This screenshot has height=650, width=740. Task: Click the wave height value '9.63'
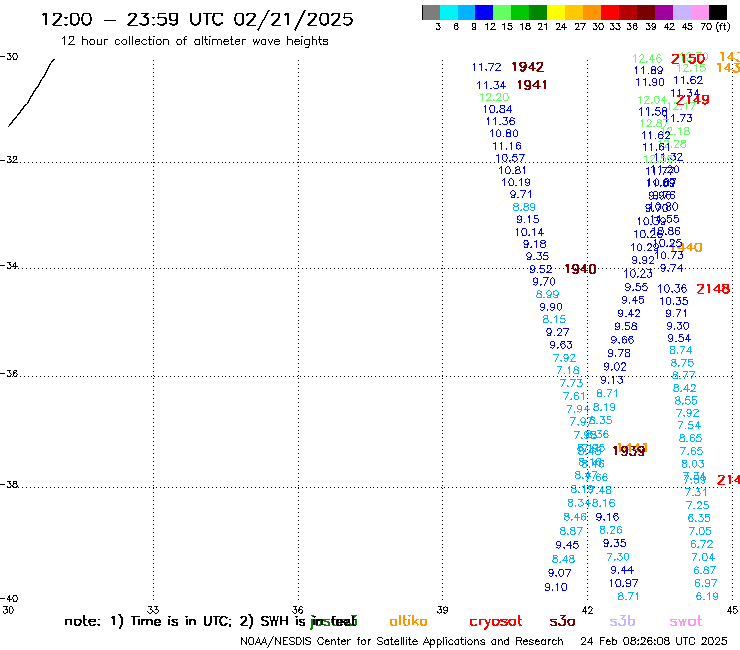coord(561,345)
